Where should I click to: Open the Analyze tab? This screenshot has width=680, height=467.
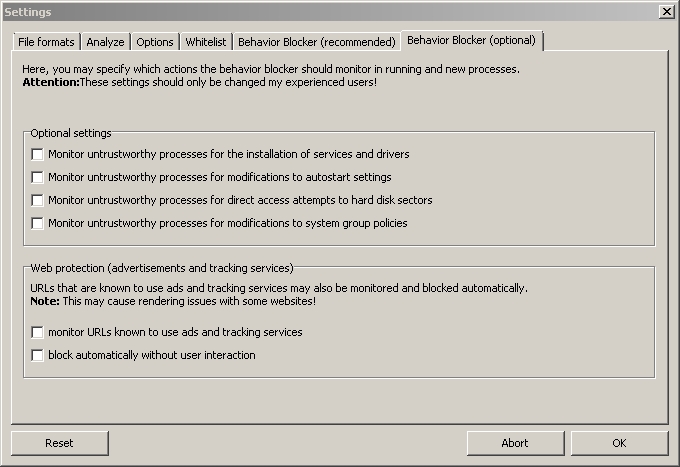[x=105, y=42]
